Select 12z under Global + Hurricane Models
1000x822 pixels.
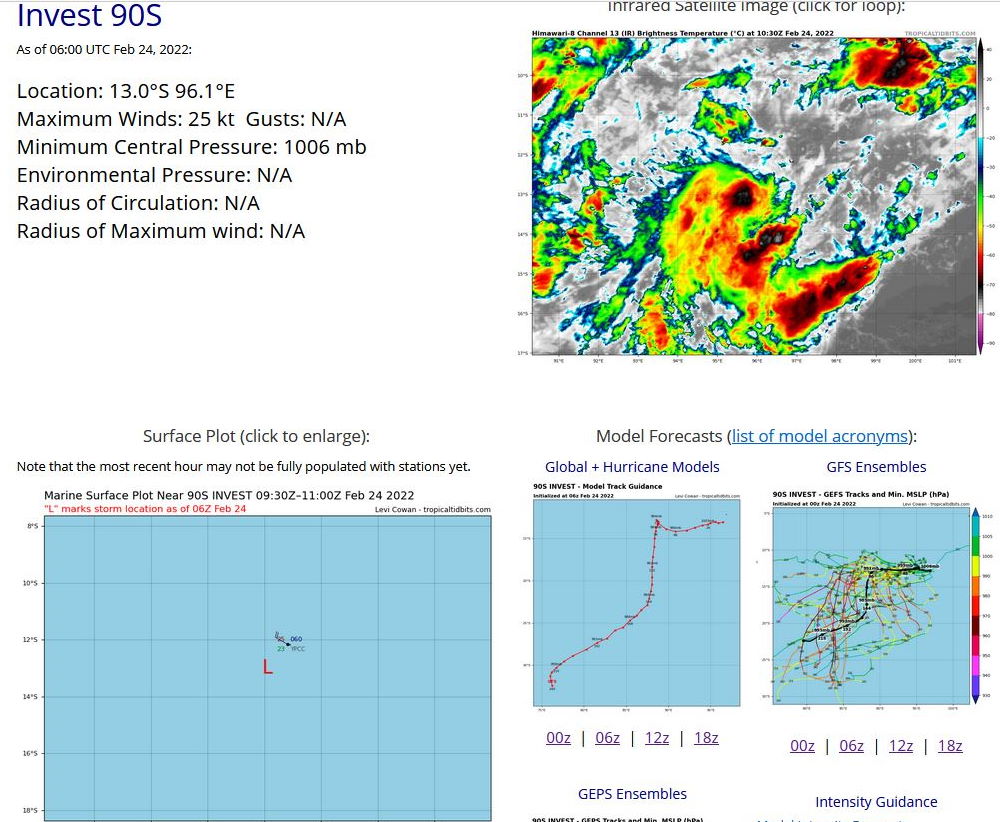click(656, 738)
